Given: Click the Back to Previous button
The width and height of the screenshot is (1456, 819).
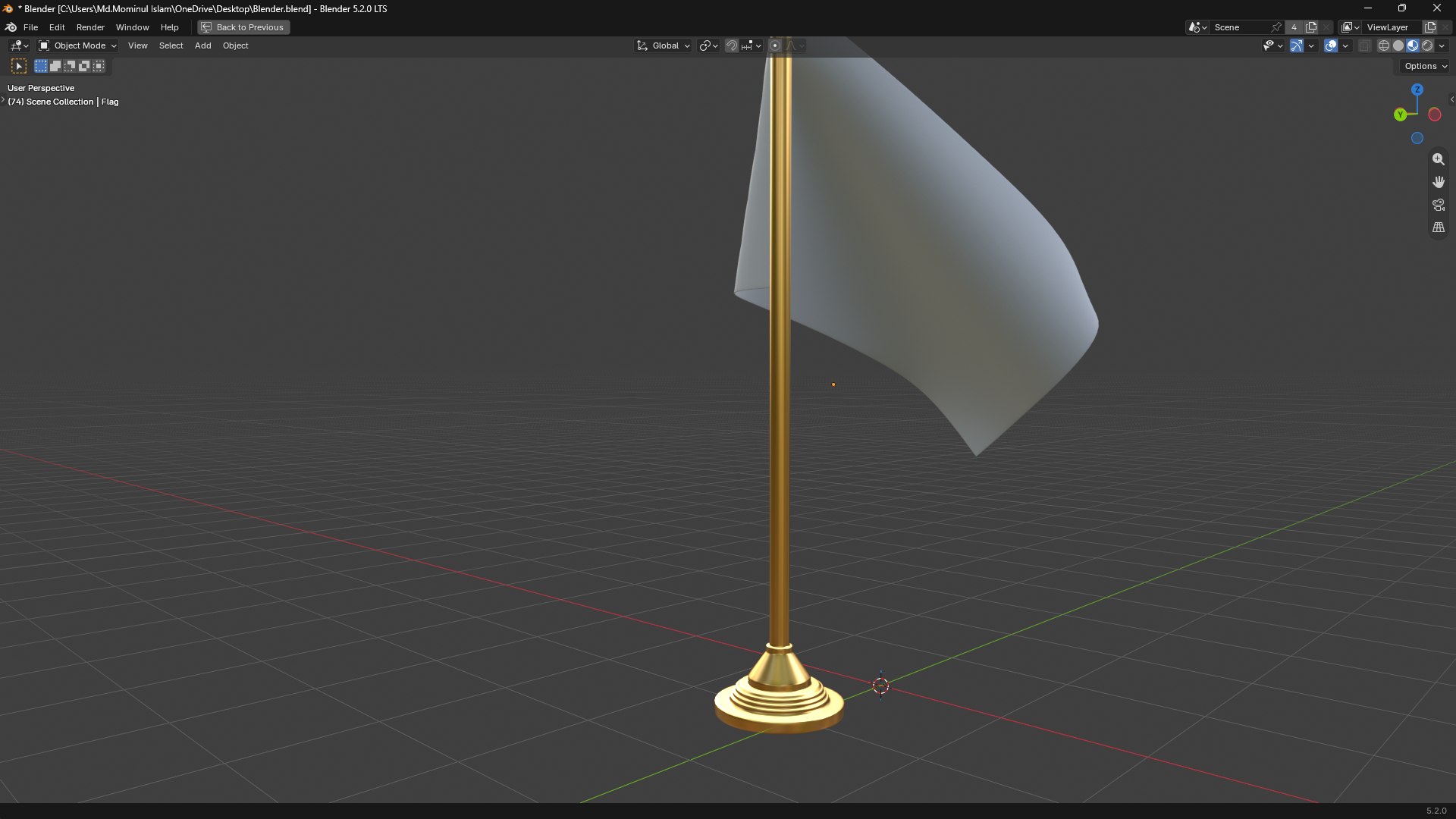Looking at the screenshot, I should pyautogui.click(x=243, y=27).
